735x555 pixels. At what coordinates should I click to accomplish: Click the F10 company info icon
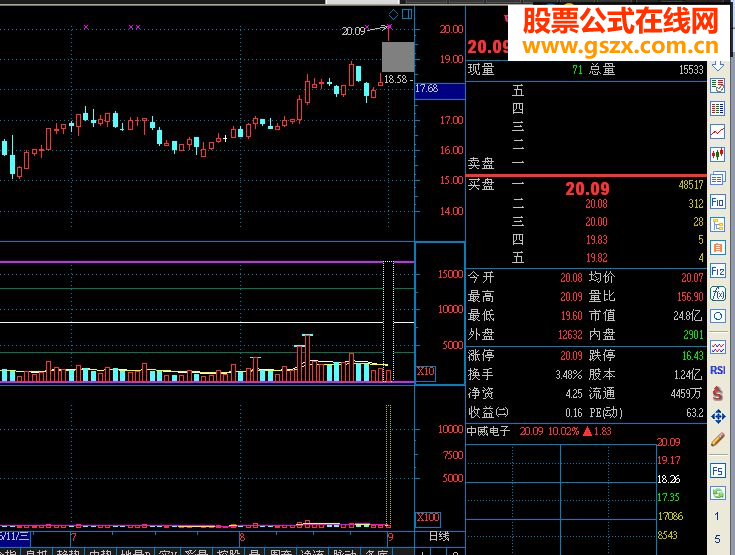pyautogui.click(x=718, y=202)
